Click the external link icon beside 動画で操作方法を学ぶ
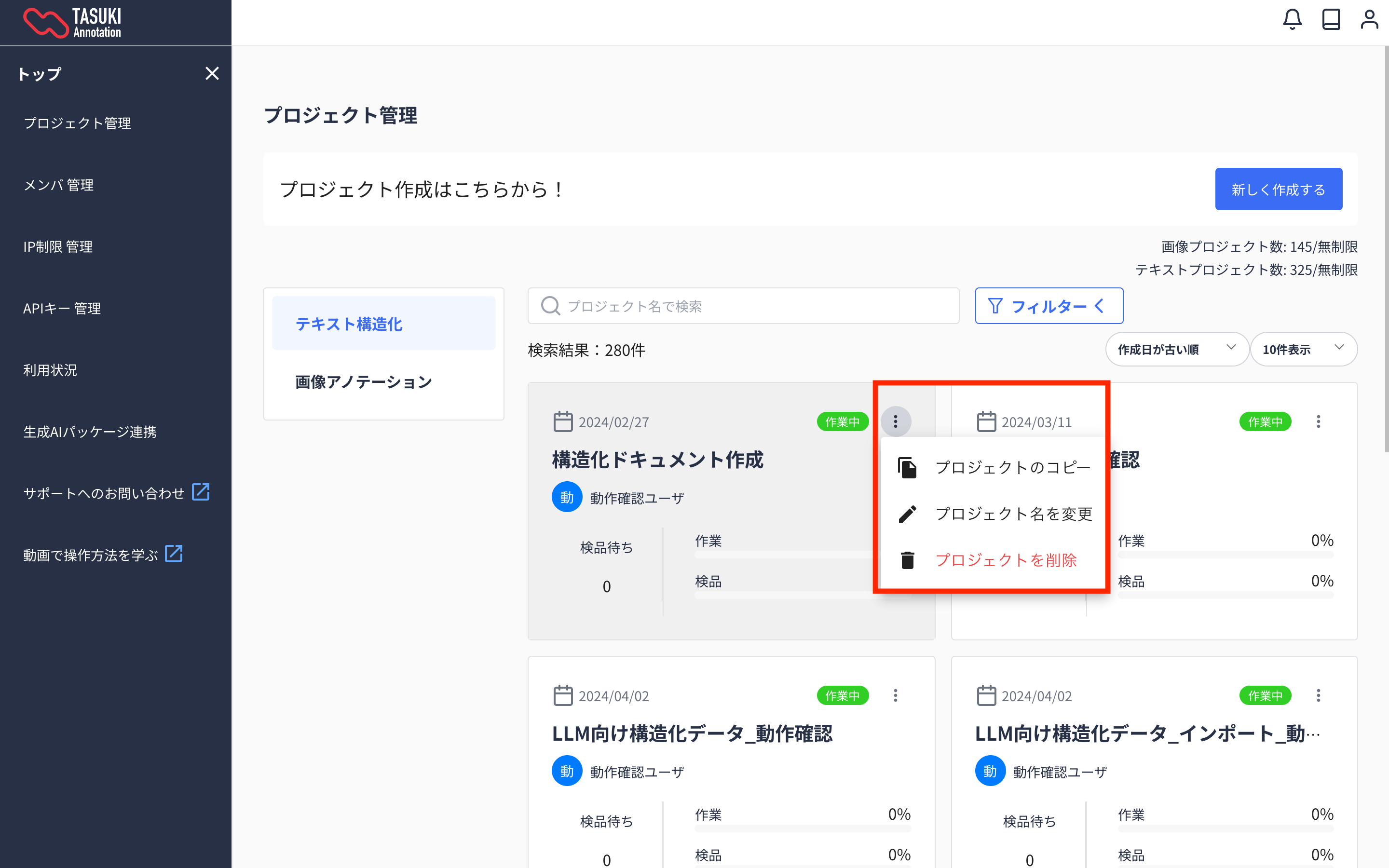This screenshot has height=868, width=1389. (173, 554)
